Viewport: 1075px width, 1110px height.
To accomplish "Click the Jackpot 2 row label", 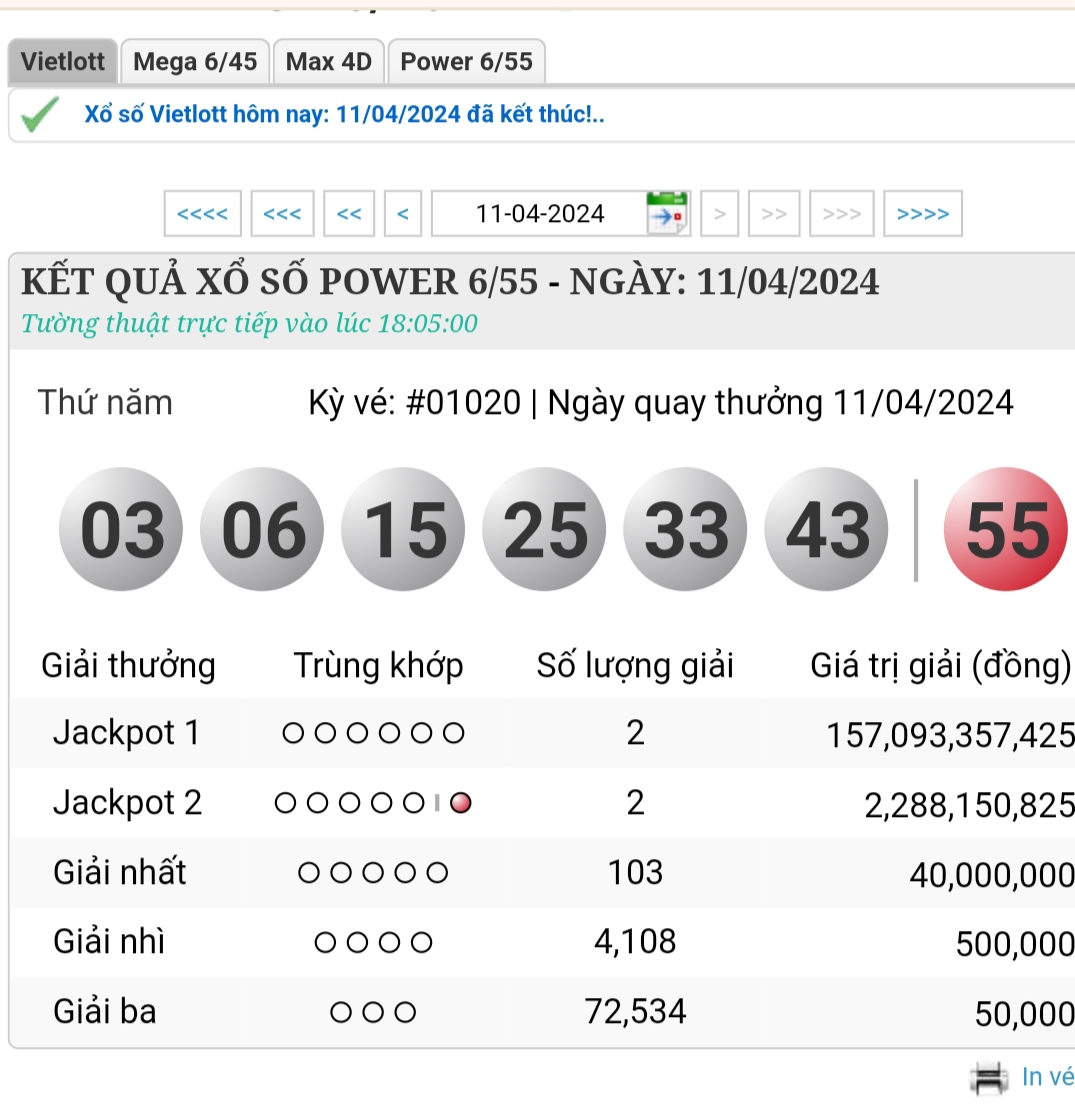I will [x=127, y=802].
